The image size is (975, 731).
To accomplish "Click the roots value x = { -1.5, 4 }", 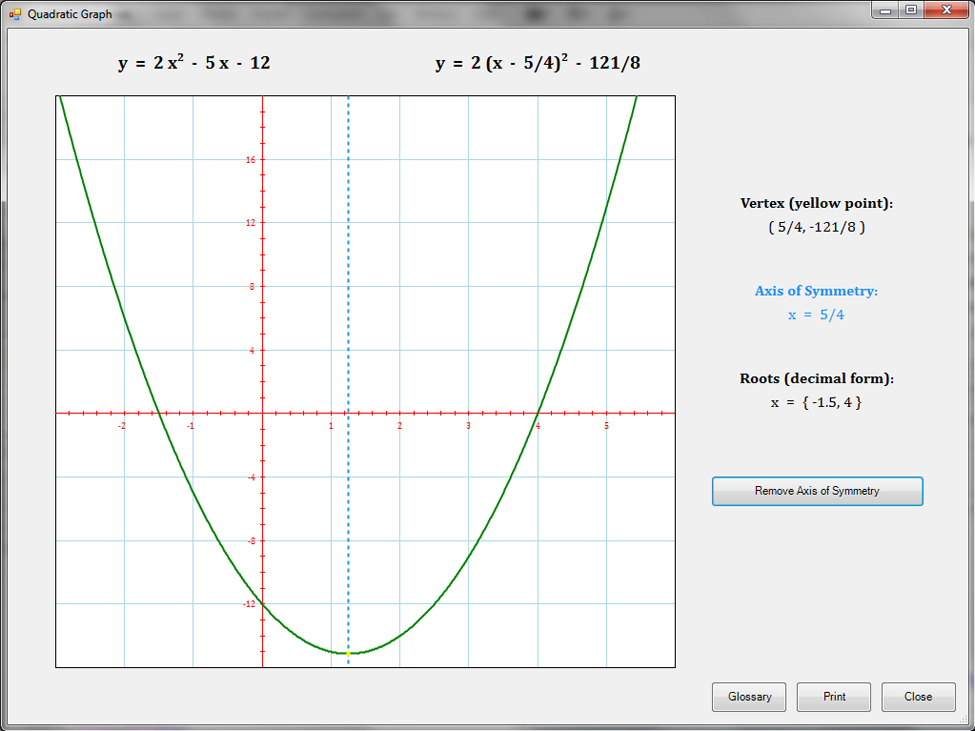I will click(816, 402).
